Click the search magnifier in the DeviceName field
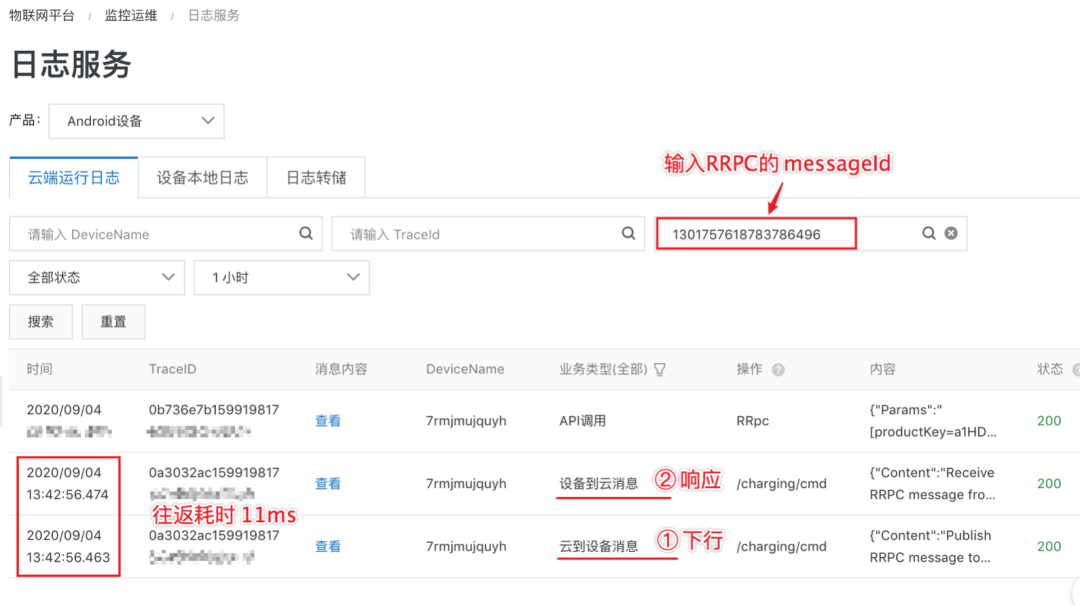The image size is (1080, 605). pos(306,232)
